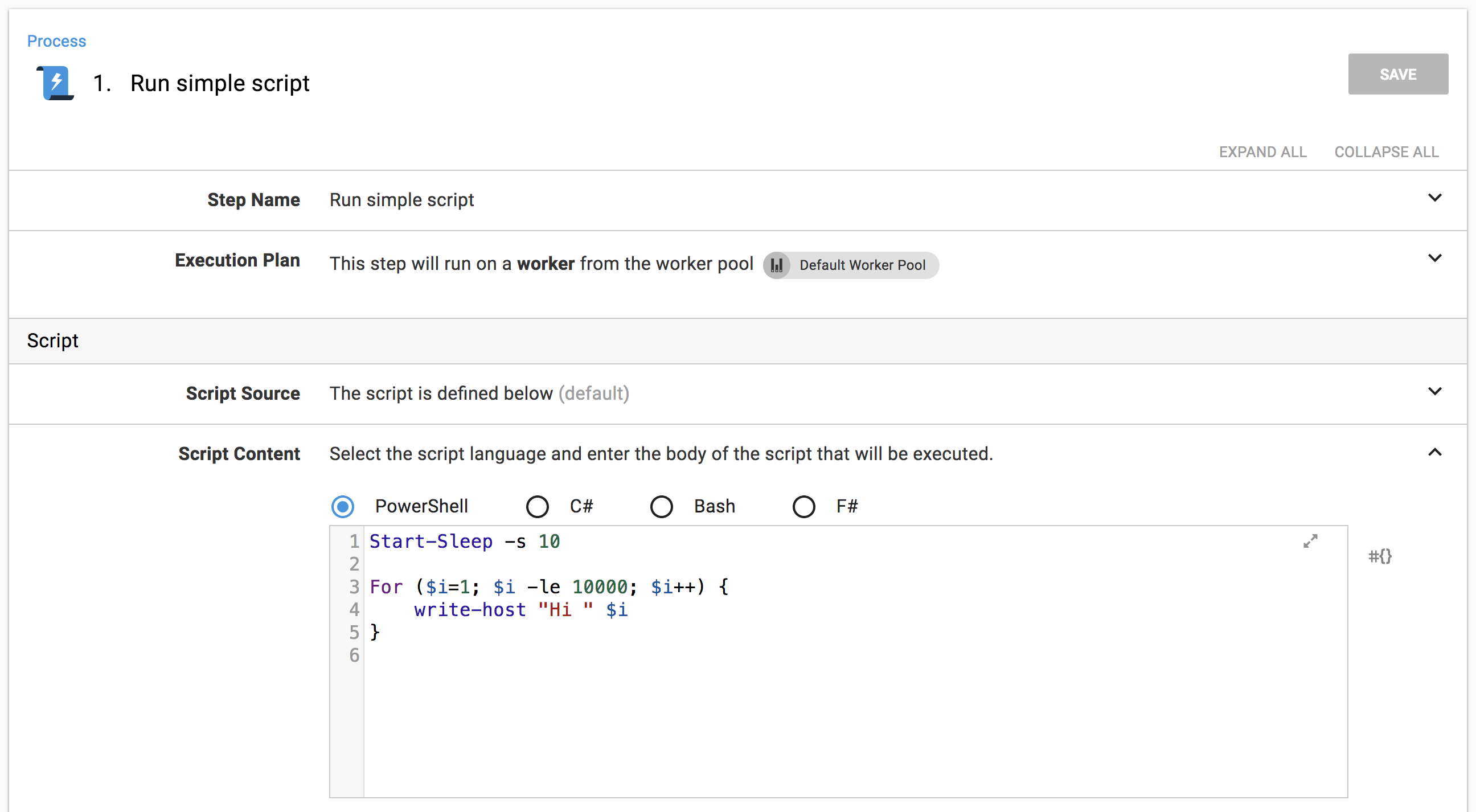1476x812 pixels.
Task: Select Bash as the script language
Action: (x=662, y=507)
